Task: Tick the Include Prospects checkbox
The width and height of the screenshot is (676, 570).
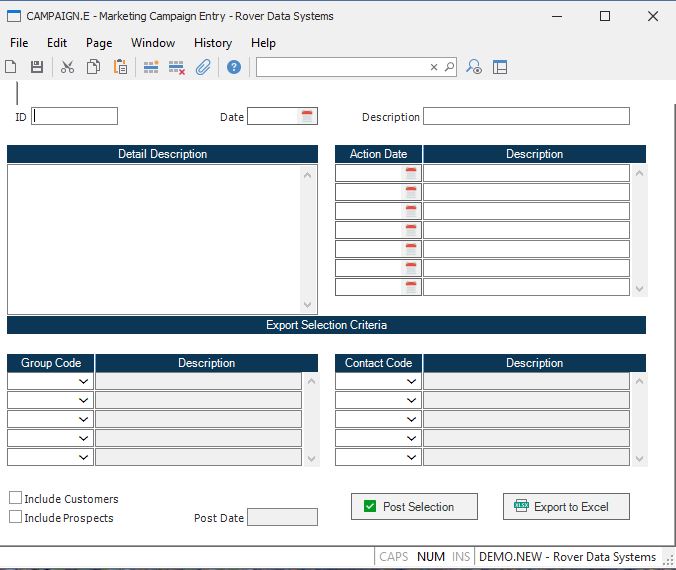Action: coord(16,517)
